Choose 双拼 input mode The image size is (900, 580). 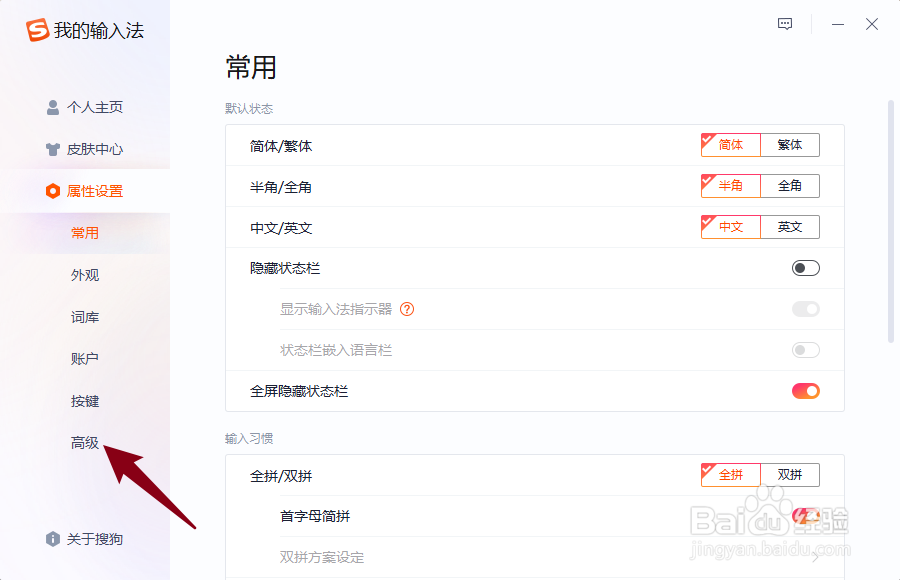[x=790, y=475]
